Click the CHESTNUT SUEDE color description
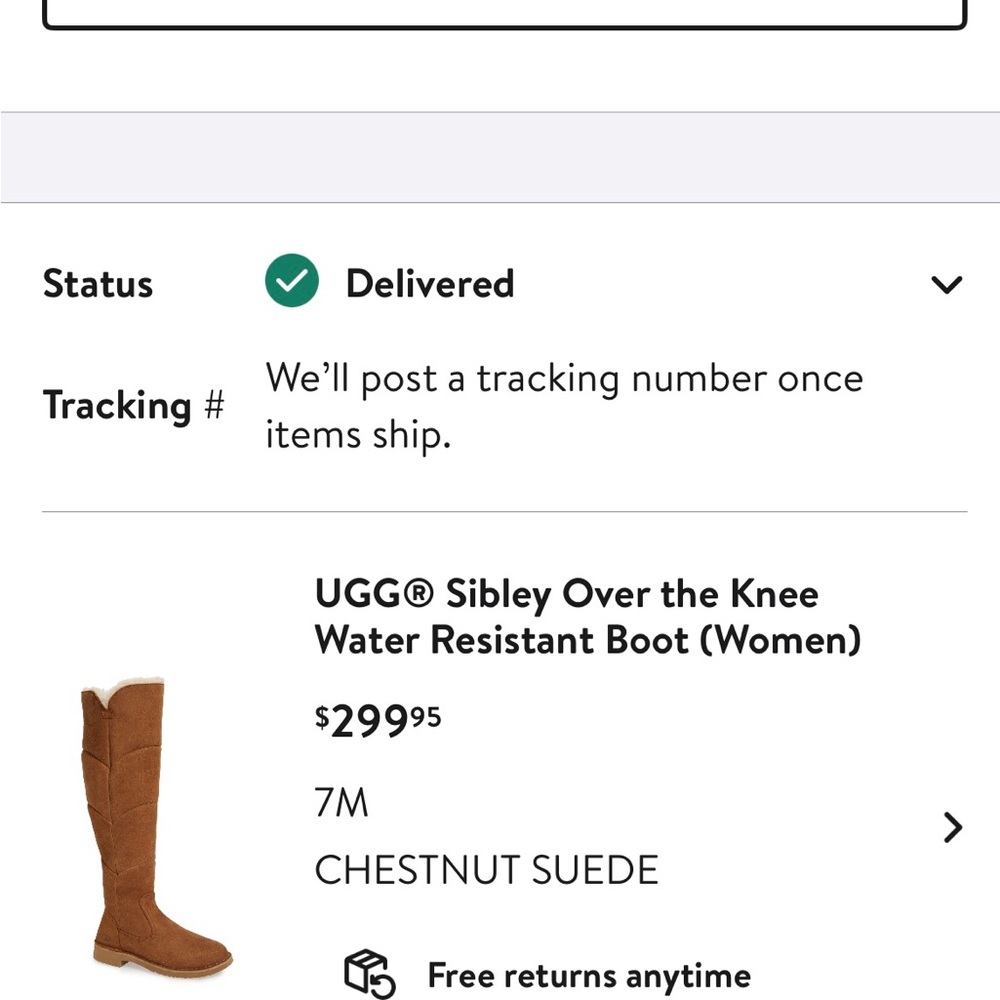 click(485, 869)
